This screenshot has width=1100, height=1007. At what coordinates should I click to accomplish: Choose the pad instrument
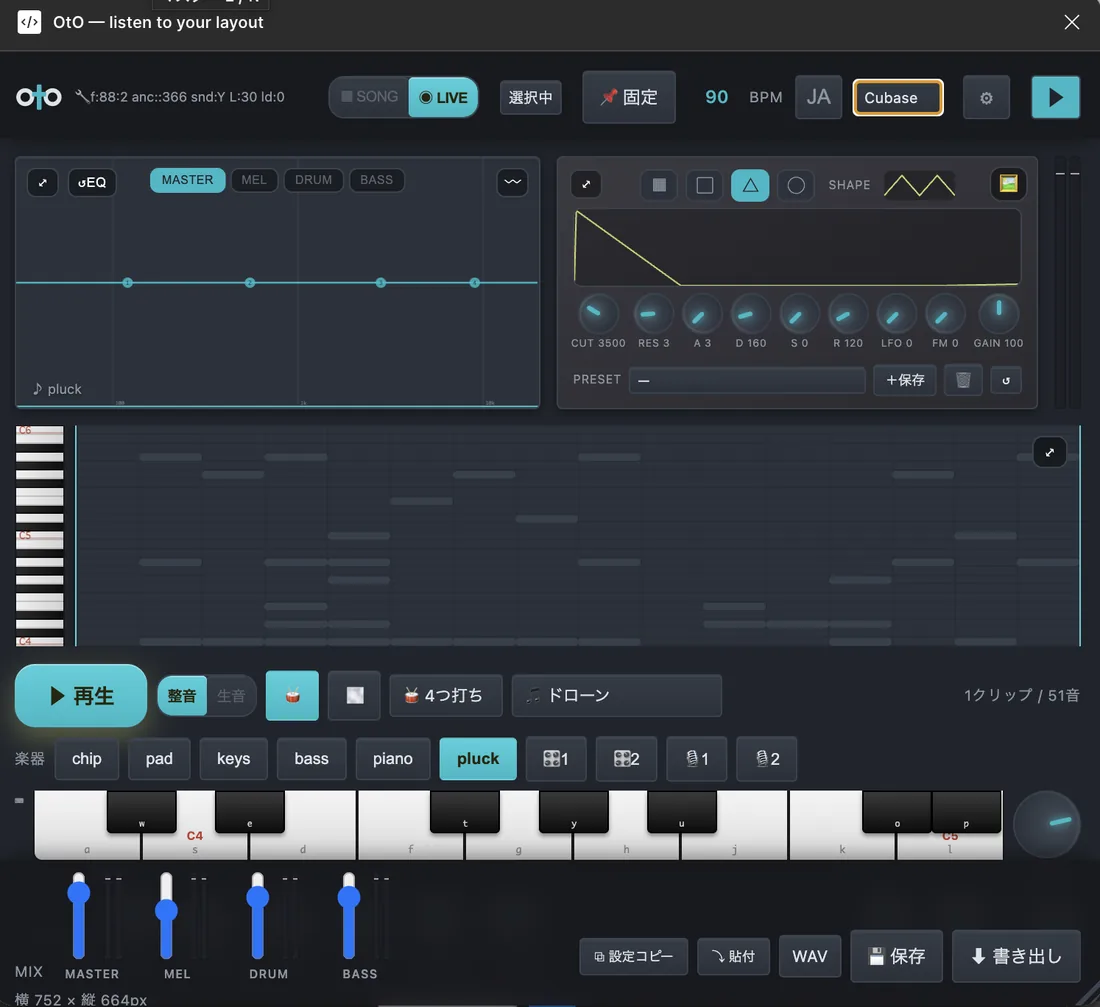point(159,759)
